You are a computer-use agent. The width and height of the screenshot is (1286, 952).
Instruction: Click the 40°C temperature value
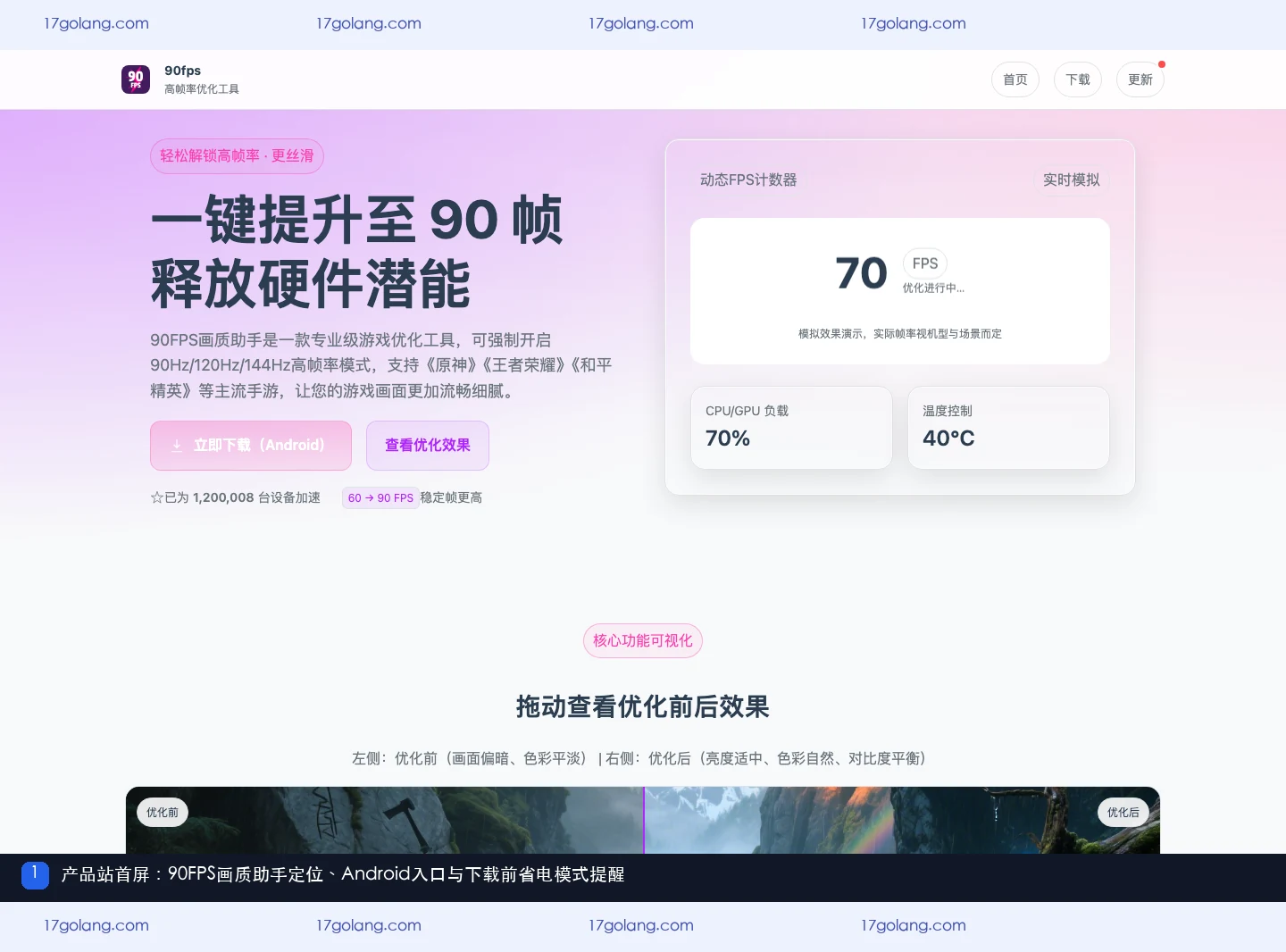tap(948, 438)
